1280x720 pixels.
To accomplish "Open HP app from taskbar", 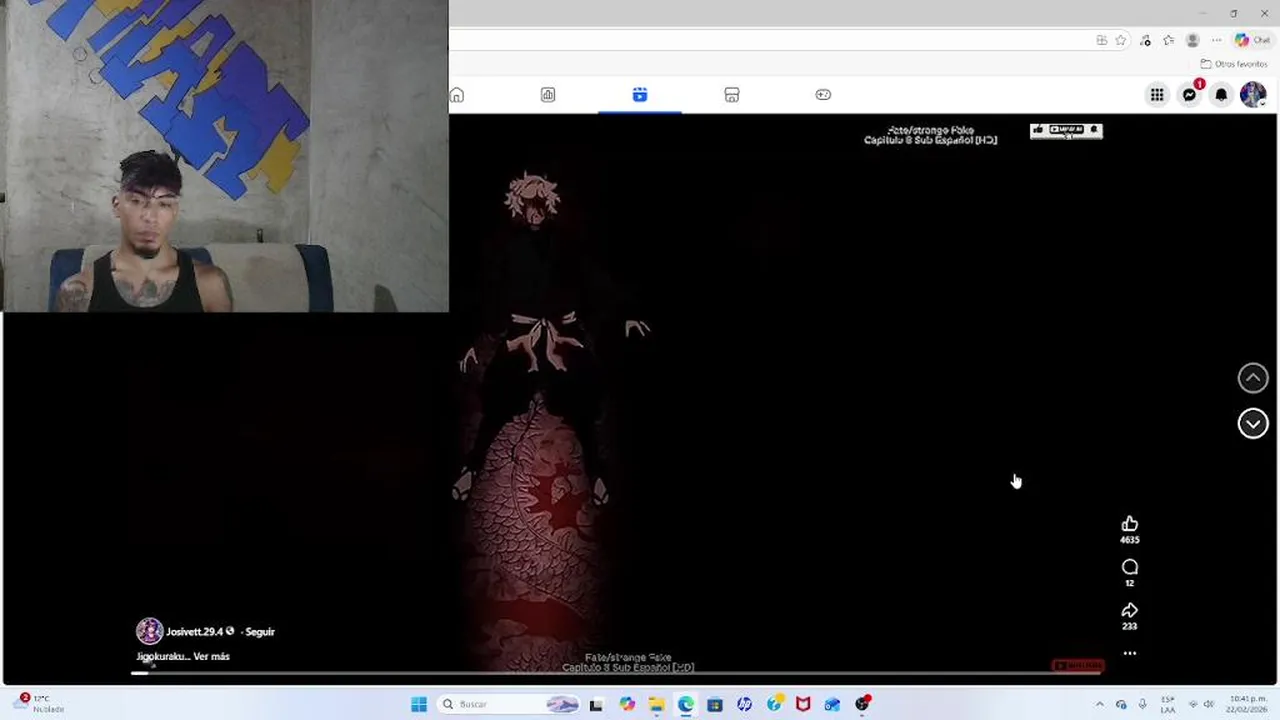I will tap(744, 704).
